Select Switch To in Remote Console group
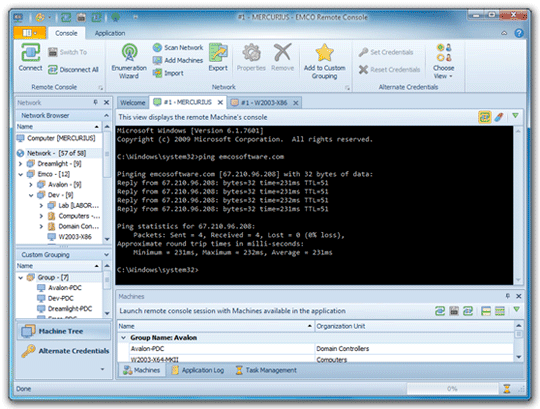This screenshot has width=540, height=409. coord(68,52)
